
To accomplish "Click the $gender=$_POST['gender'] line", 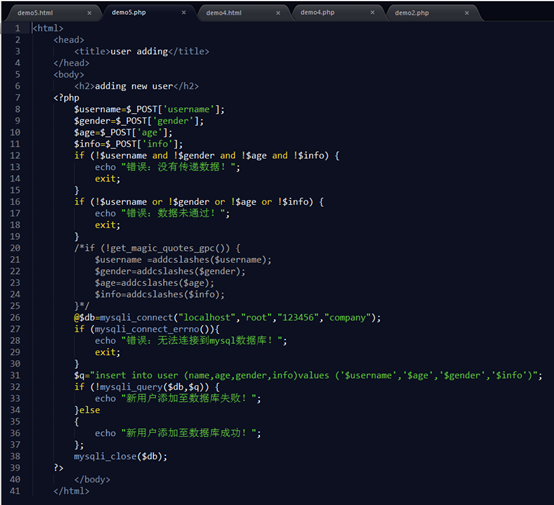I will coord(139,121).
